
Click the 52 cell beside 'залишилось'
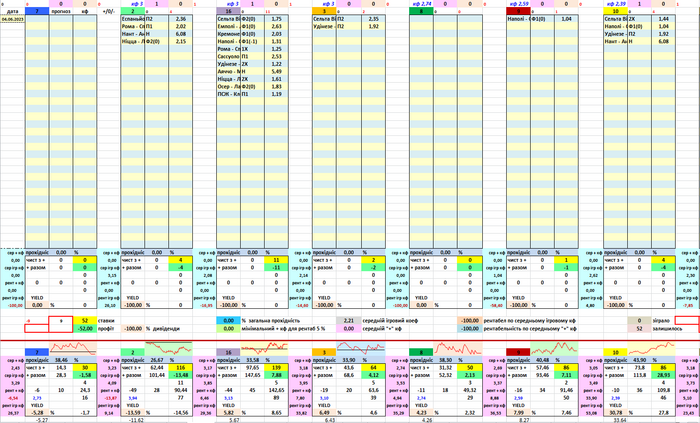(x=639, y=328)
